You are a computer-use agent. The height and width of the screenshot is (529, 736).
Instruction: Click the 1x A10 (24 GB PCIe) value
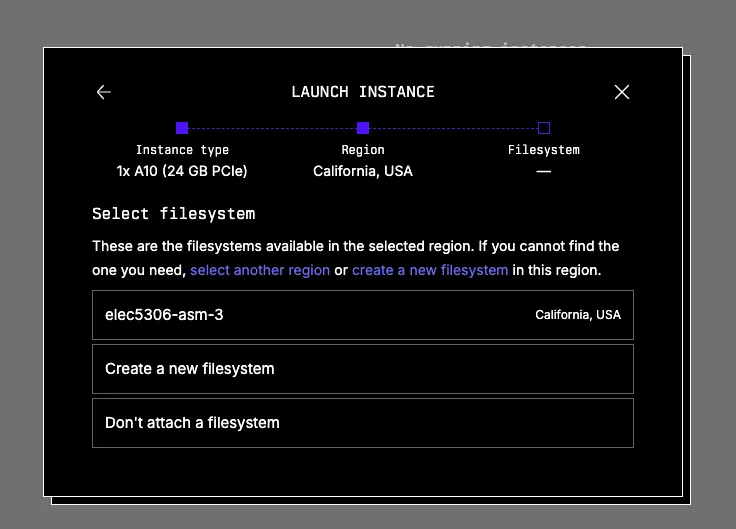pyautogui.click(x=182, y=171)
